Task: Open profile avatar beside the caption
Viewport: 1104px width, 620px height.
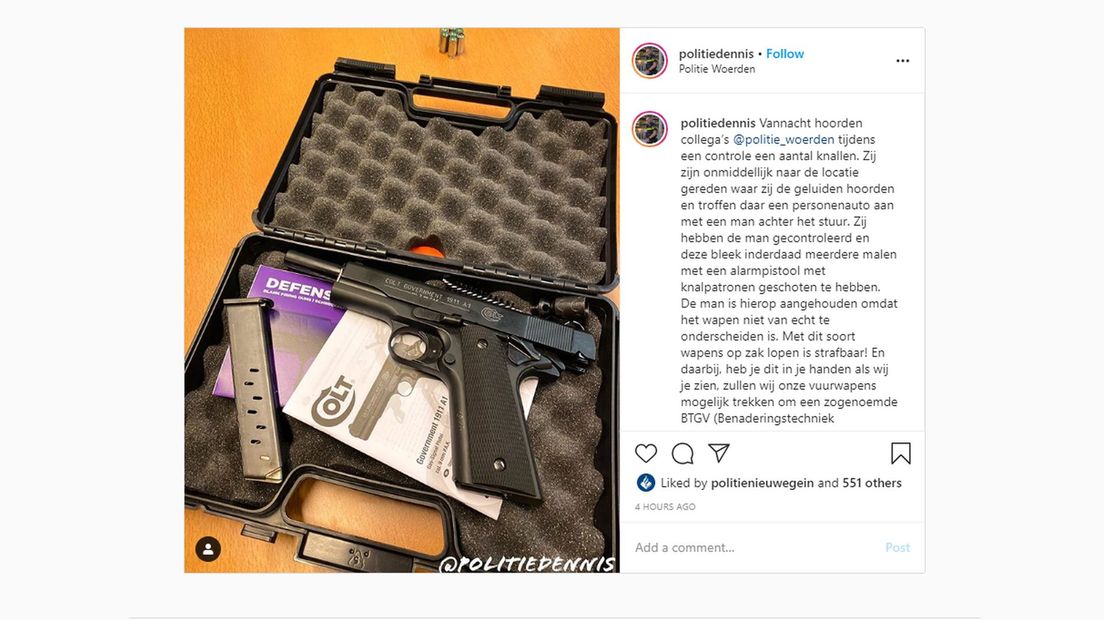Action: click(649, 129)
